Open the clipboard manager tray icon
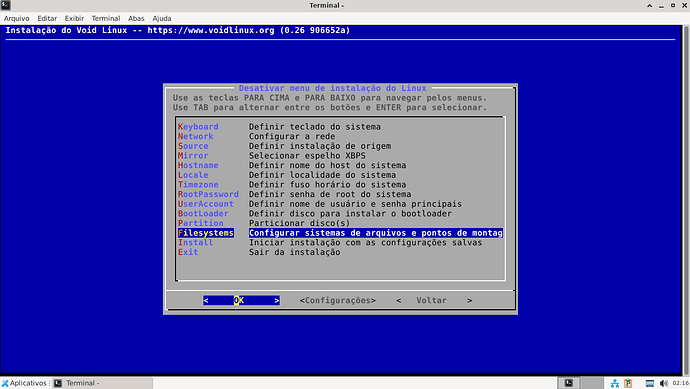This screenshot has height=389, width=690. (628, 384)
